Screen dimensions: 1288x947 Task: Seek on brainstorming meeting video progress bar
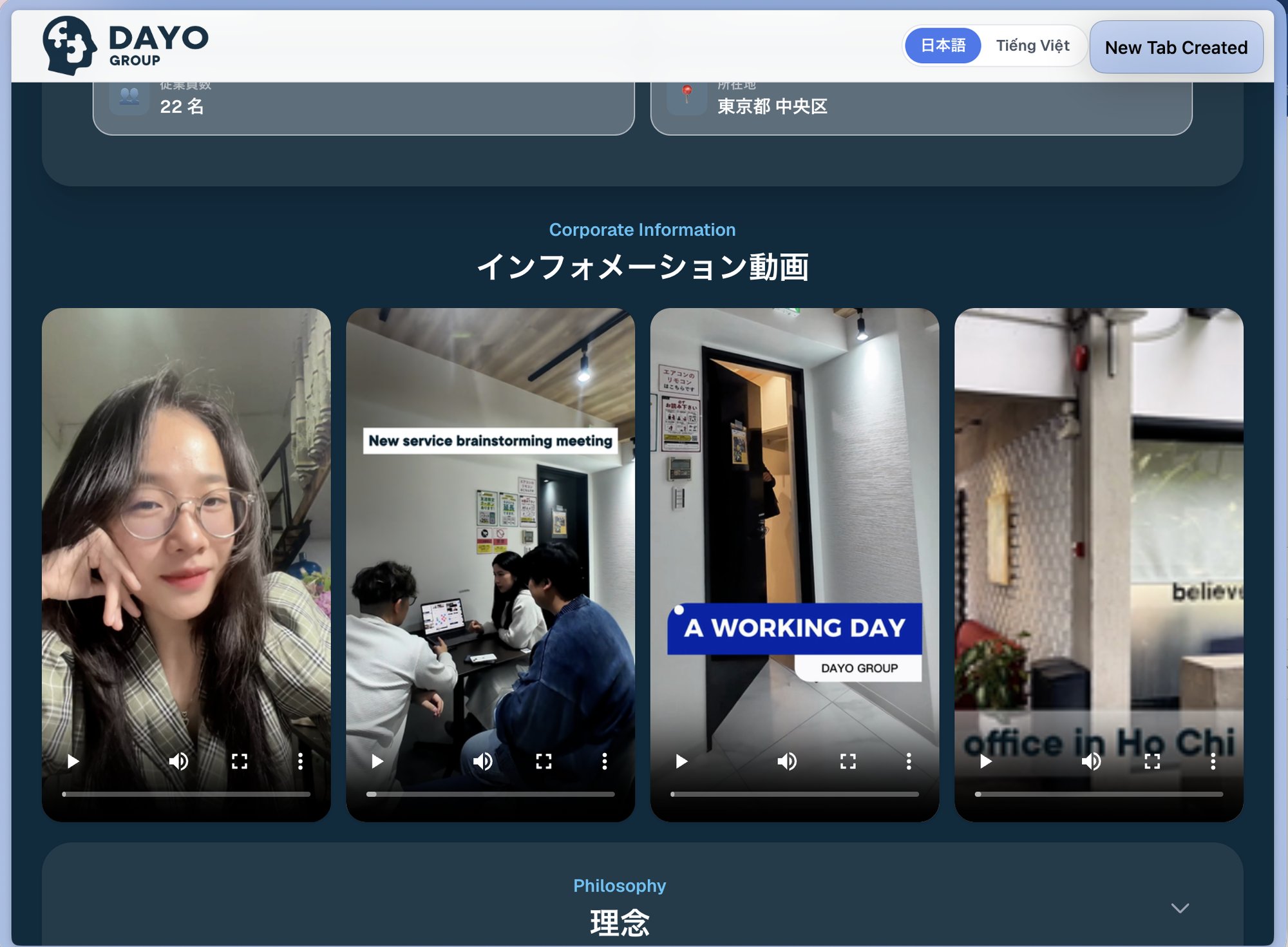point(491,794)
